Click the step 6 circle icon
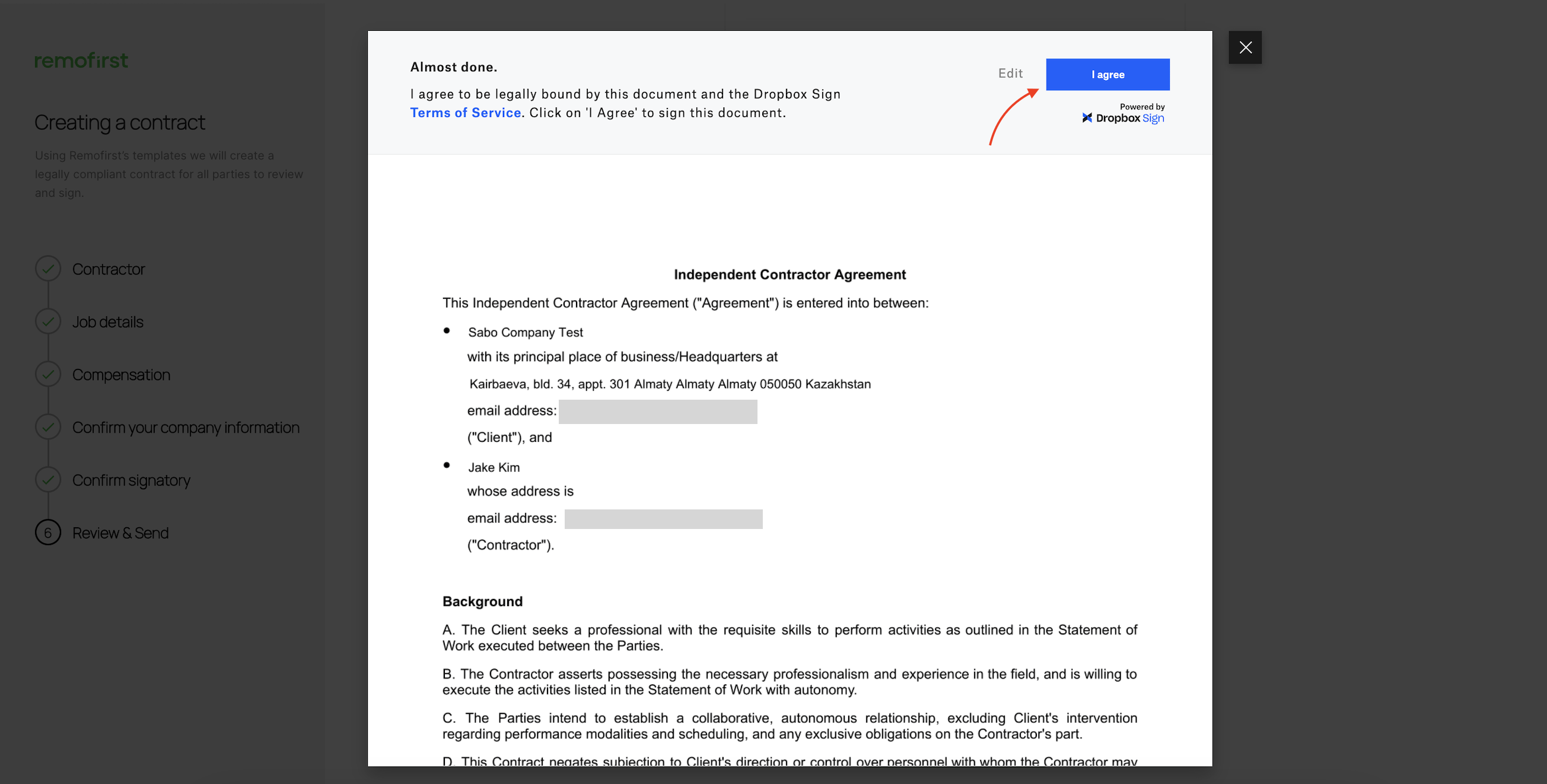1547x784 pixels. pos(48,533)
